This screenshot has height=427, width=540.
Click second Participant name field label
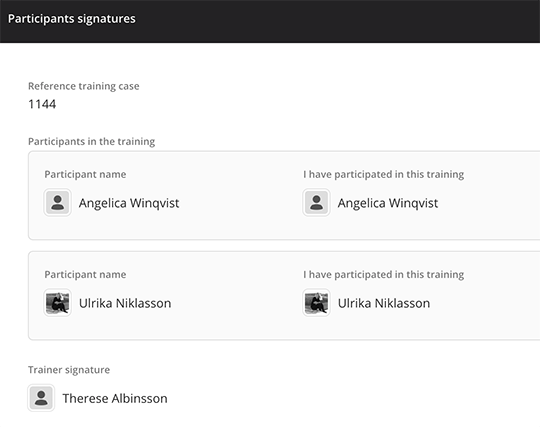pos(85,274)
